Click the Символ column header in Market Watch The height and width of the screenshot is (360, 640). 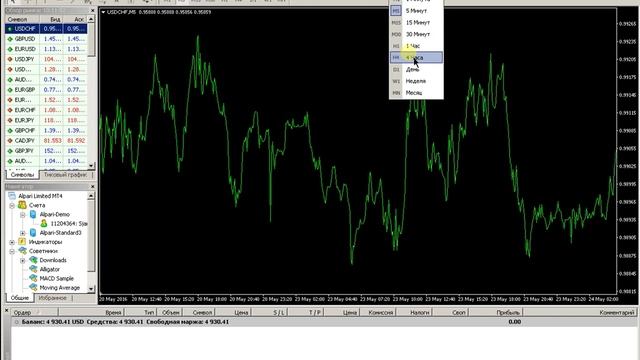22,19
